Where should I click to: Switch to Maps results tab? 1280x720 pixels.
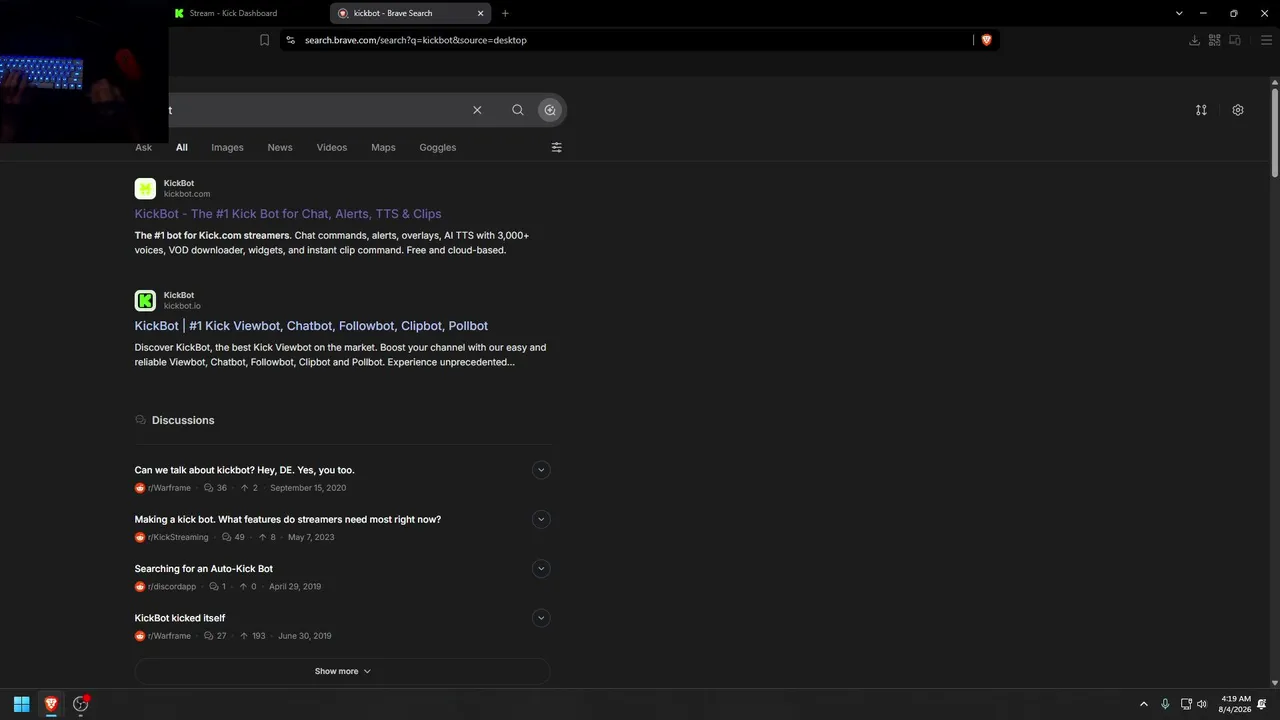(383, 147)
